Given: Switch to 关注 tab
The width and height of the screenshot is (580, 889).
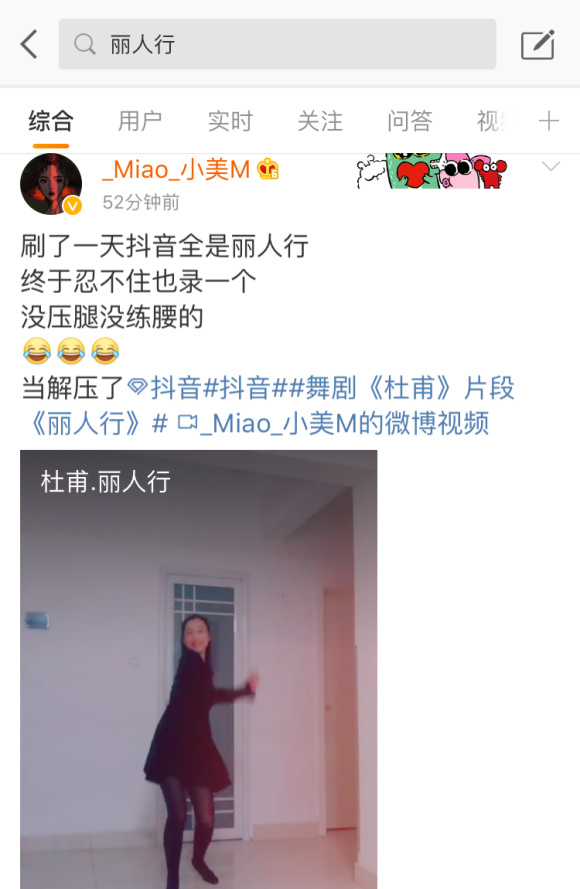Looking at the screenshot, I should pos(320,121).
